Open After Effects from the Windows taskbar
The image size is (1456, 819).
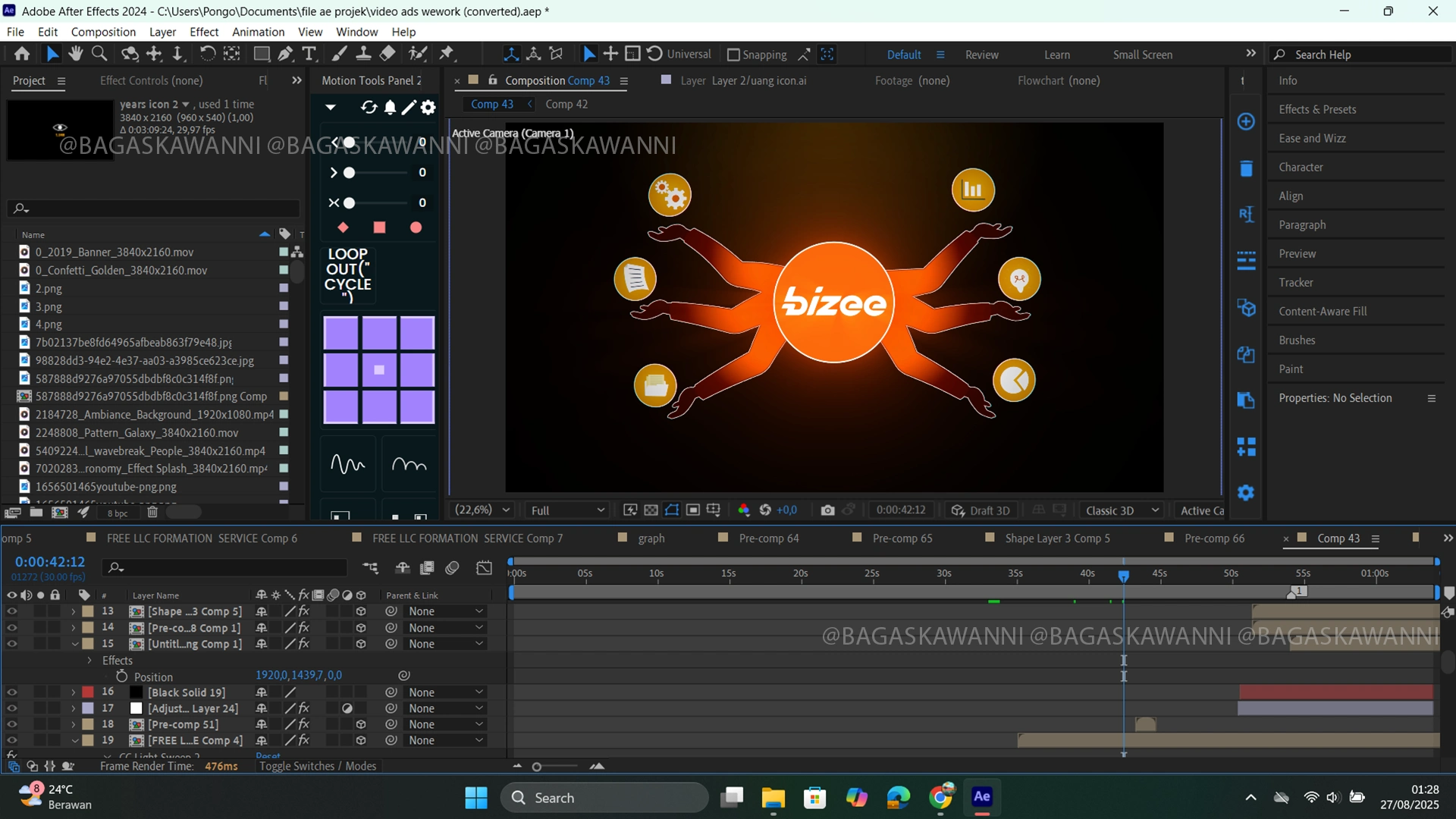(981, 797)
